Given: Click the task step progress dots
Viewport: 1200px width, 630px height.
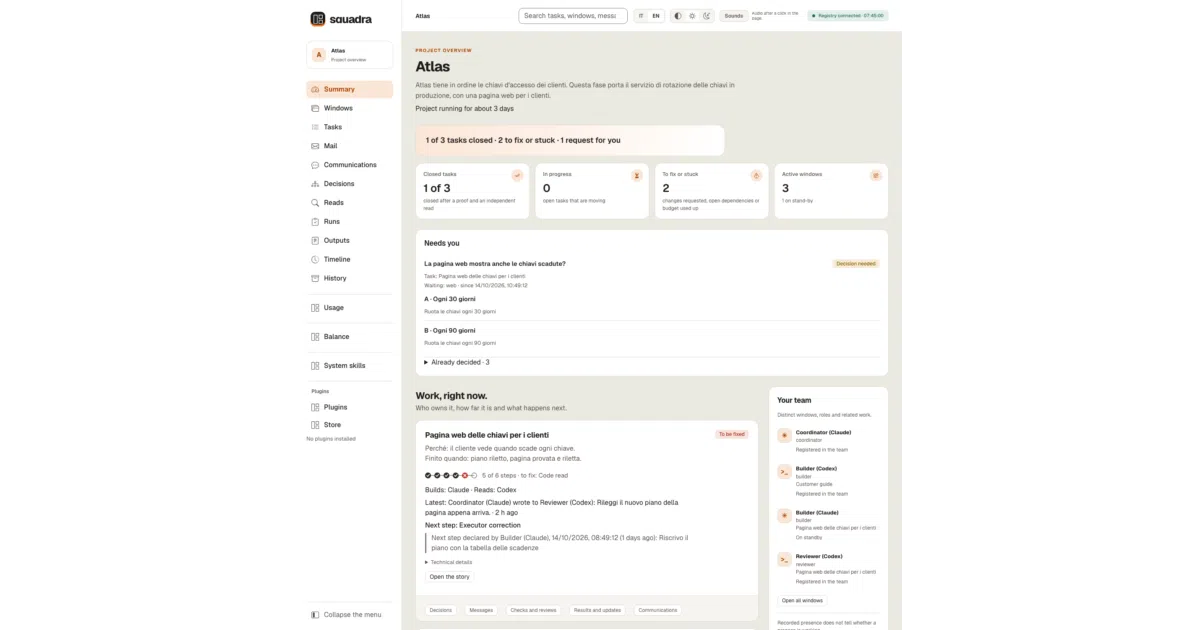Looking at the screenshot, I should [450, 475].
